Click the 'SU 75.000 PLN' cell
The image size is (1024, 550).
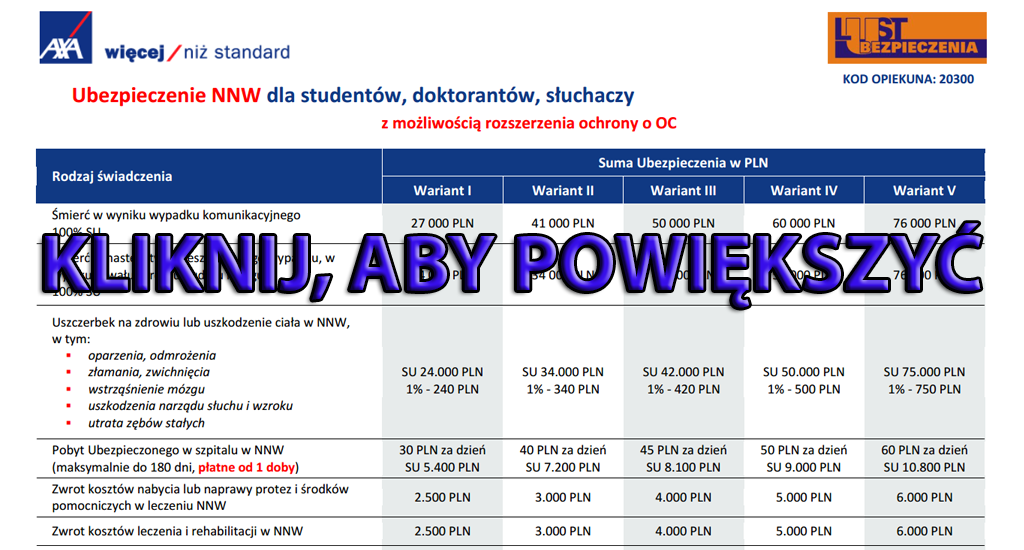pyautogui.click(x=924, y=372)
